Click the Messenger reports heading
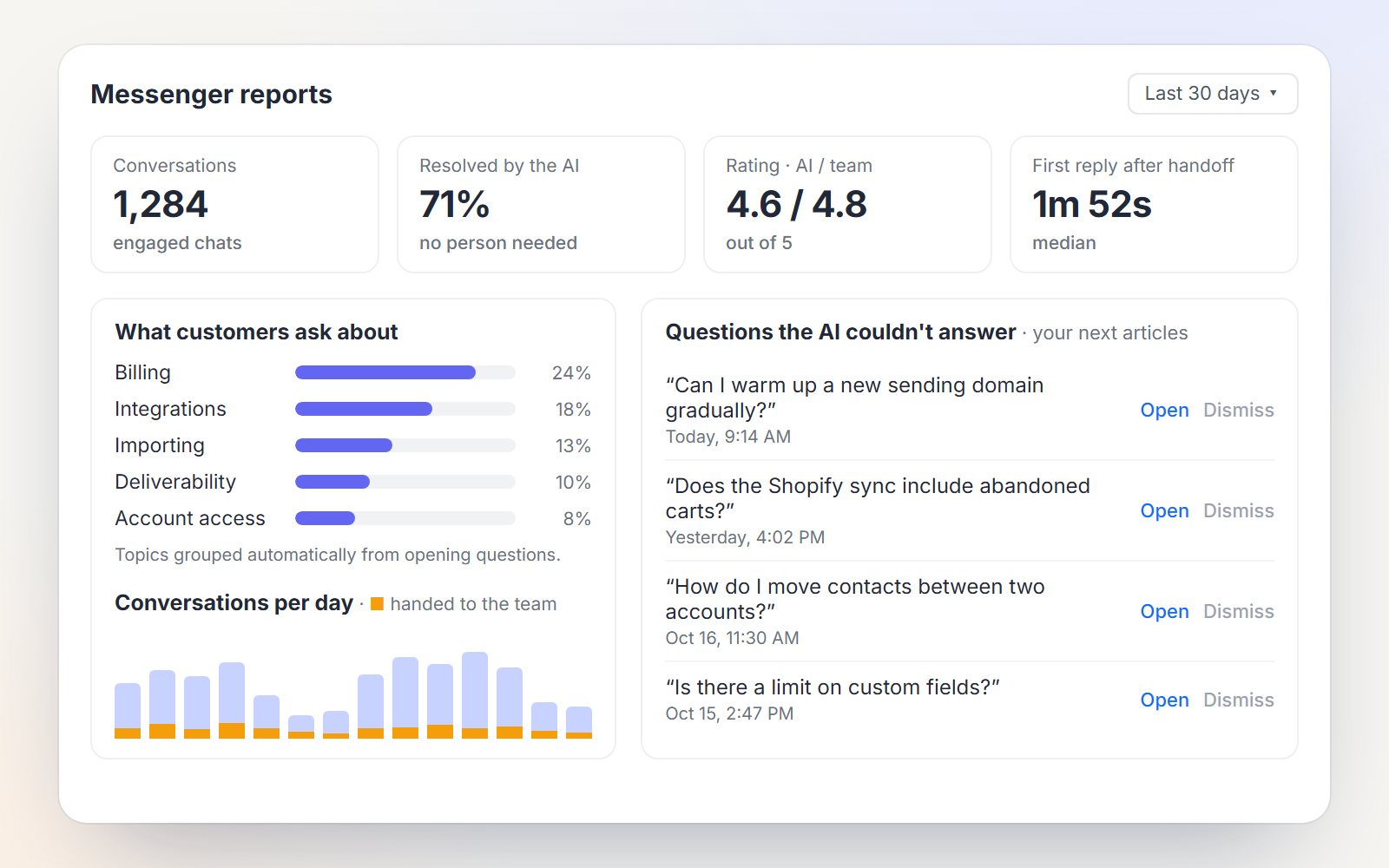 tap(212, 94)
